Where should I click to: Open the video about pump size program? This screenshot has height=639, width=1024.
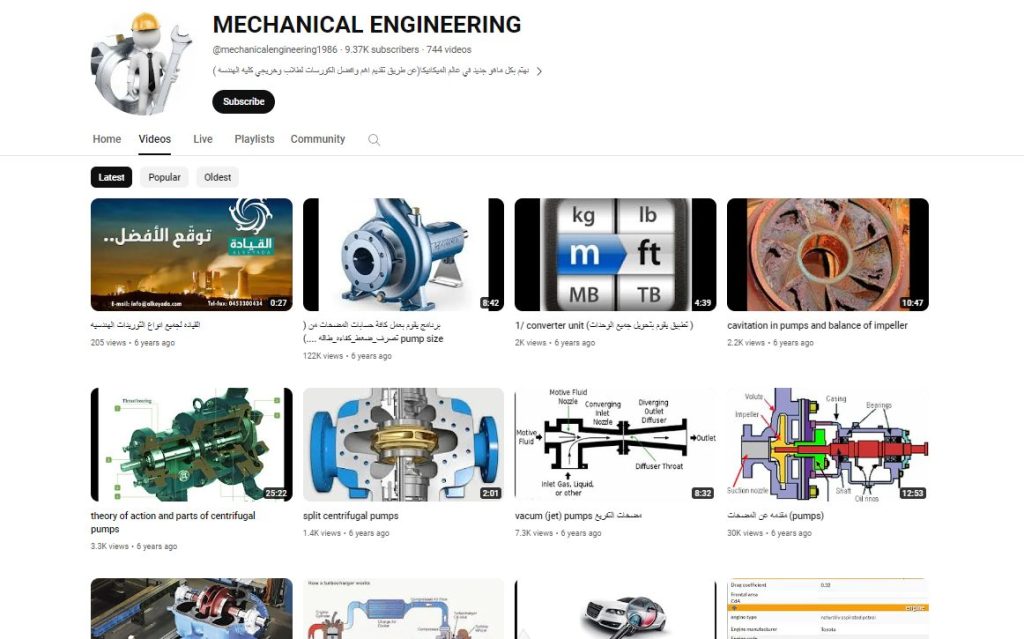(402, 253)
